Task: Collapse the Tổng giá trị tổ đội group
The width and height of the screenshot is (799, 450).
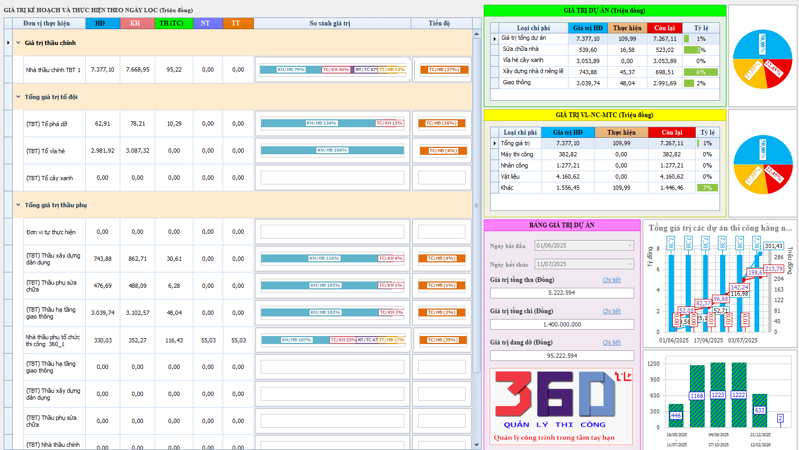Action: coord(18,97)
